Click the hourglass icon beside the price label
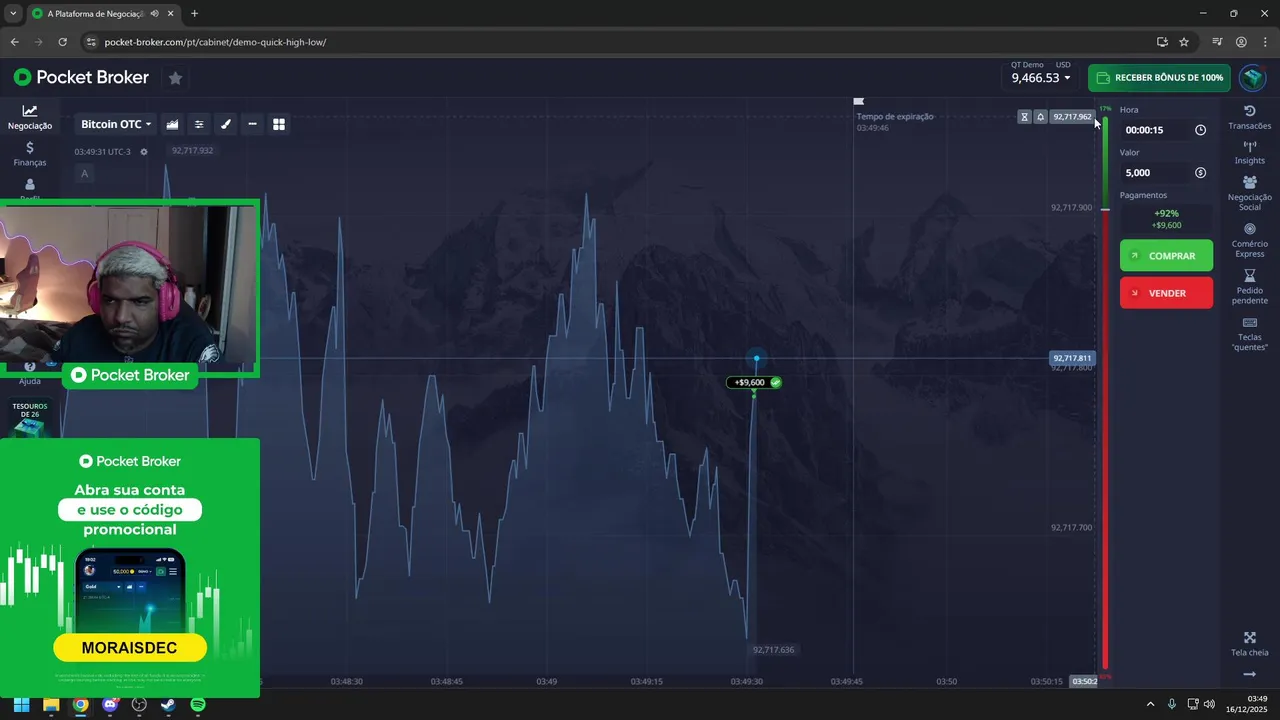This screenshot has width=1280, height=720. pyautogui.click(x=1024, y=117)
